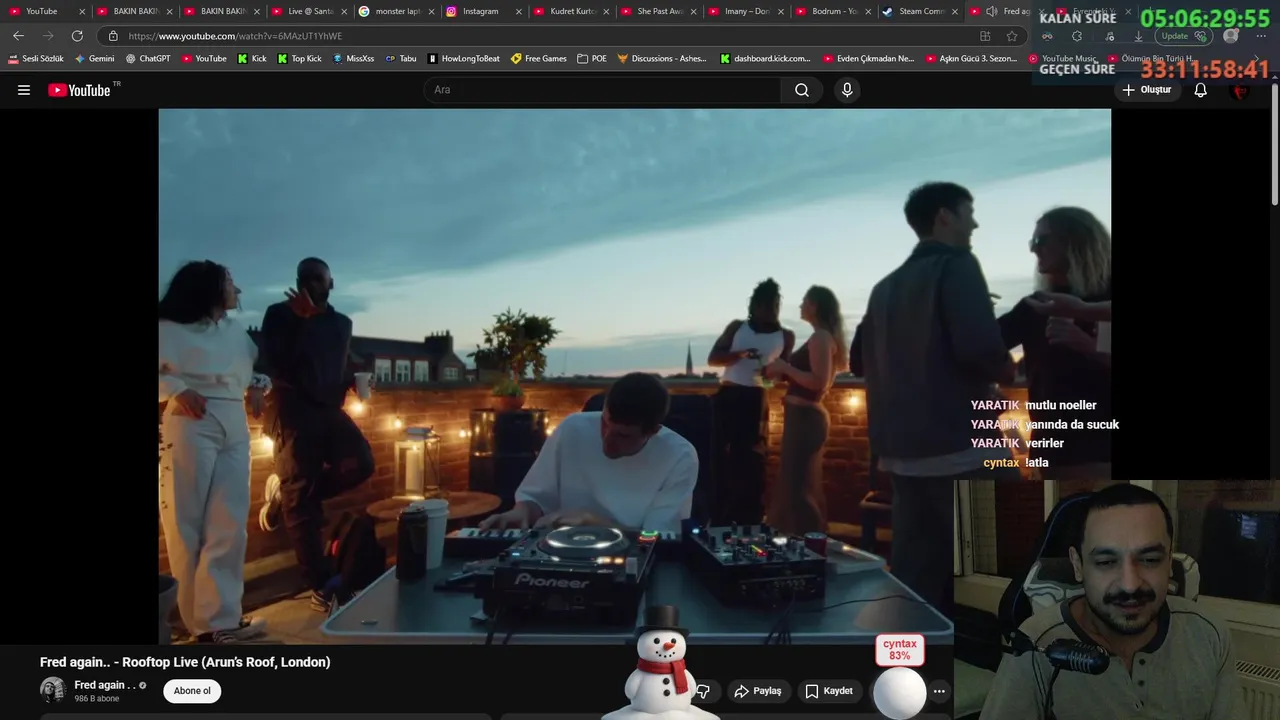1280x720 pixels.
Task: Open the split screen icon in address bar
Action: pos(985,36)
